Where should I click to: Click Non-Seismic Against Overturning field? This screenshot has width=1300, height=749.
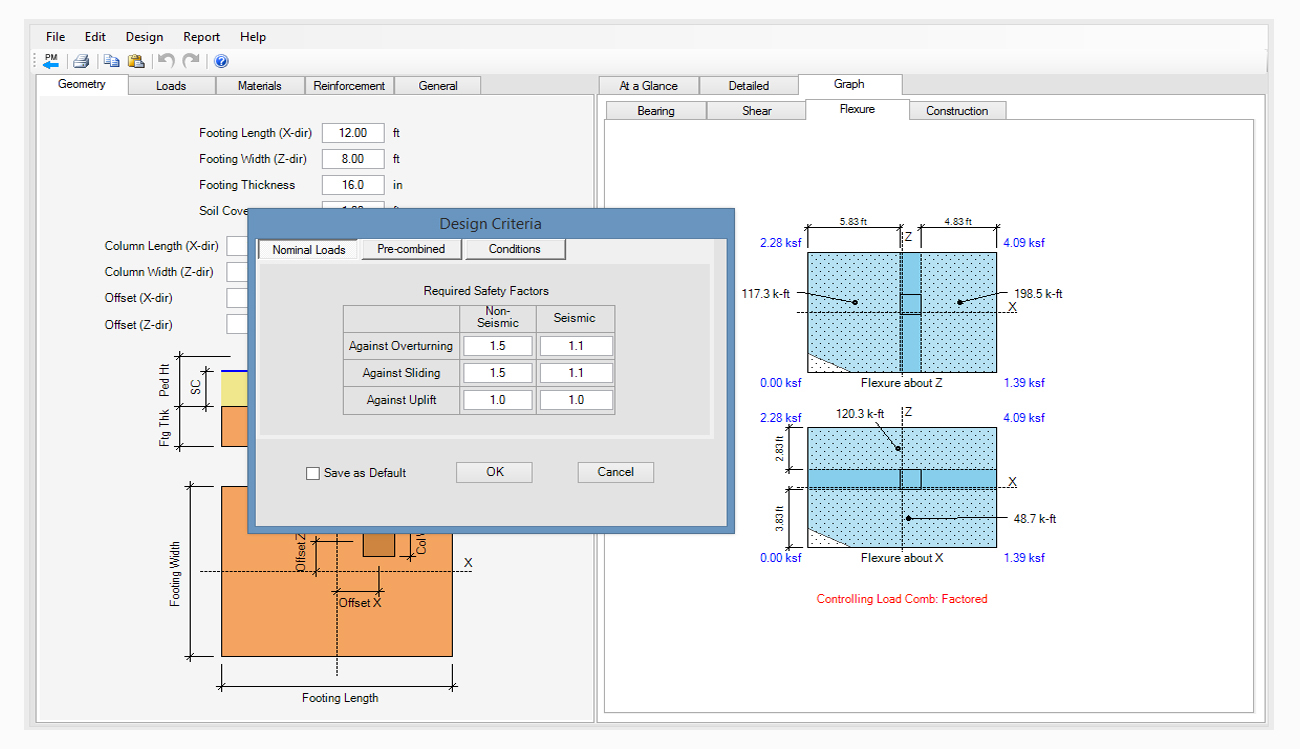[x=498, y=346]
